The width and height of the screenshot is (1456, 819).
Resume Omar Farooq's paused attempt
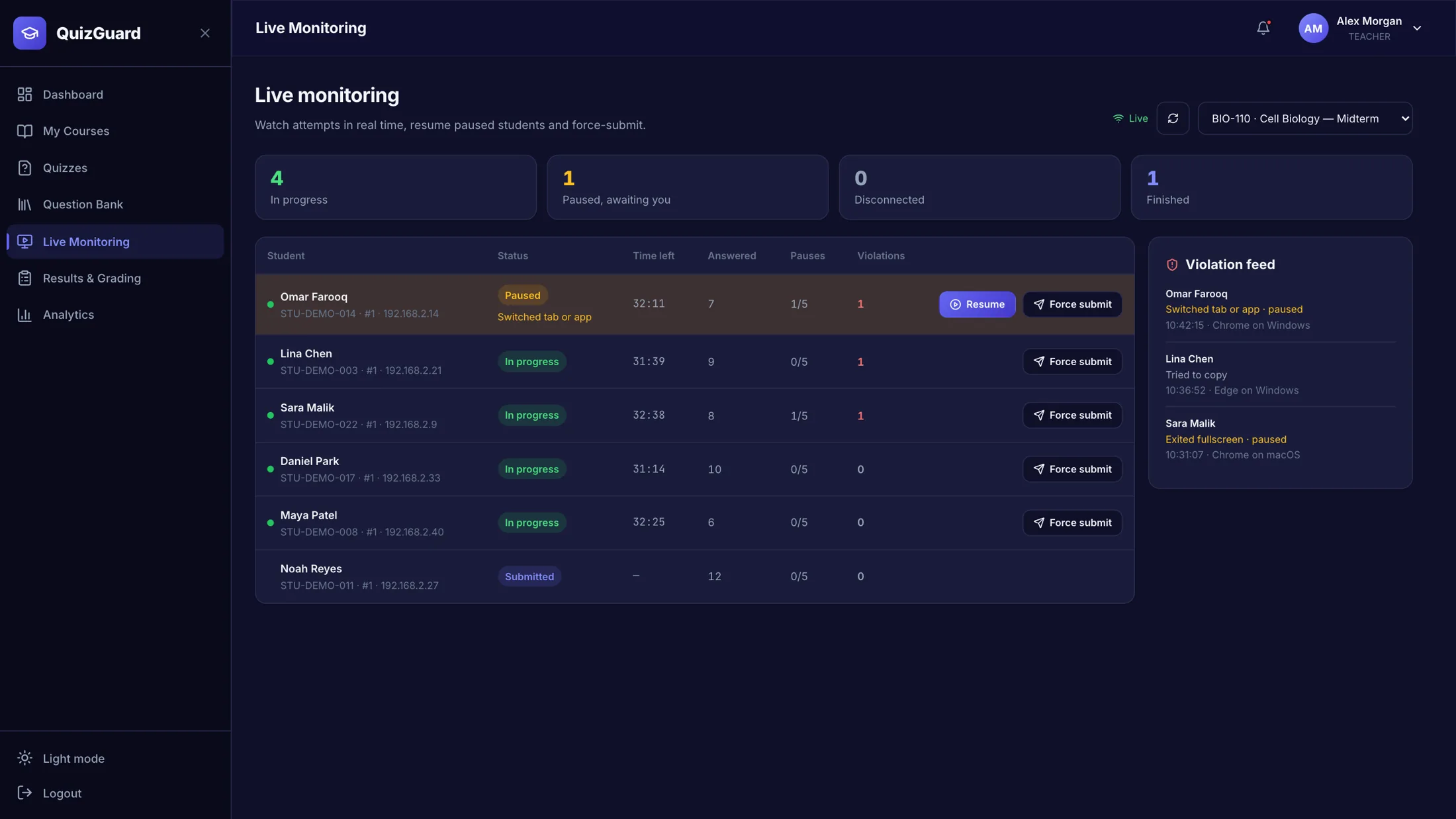(977, 304)
